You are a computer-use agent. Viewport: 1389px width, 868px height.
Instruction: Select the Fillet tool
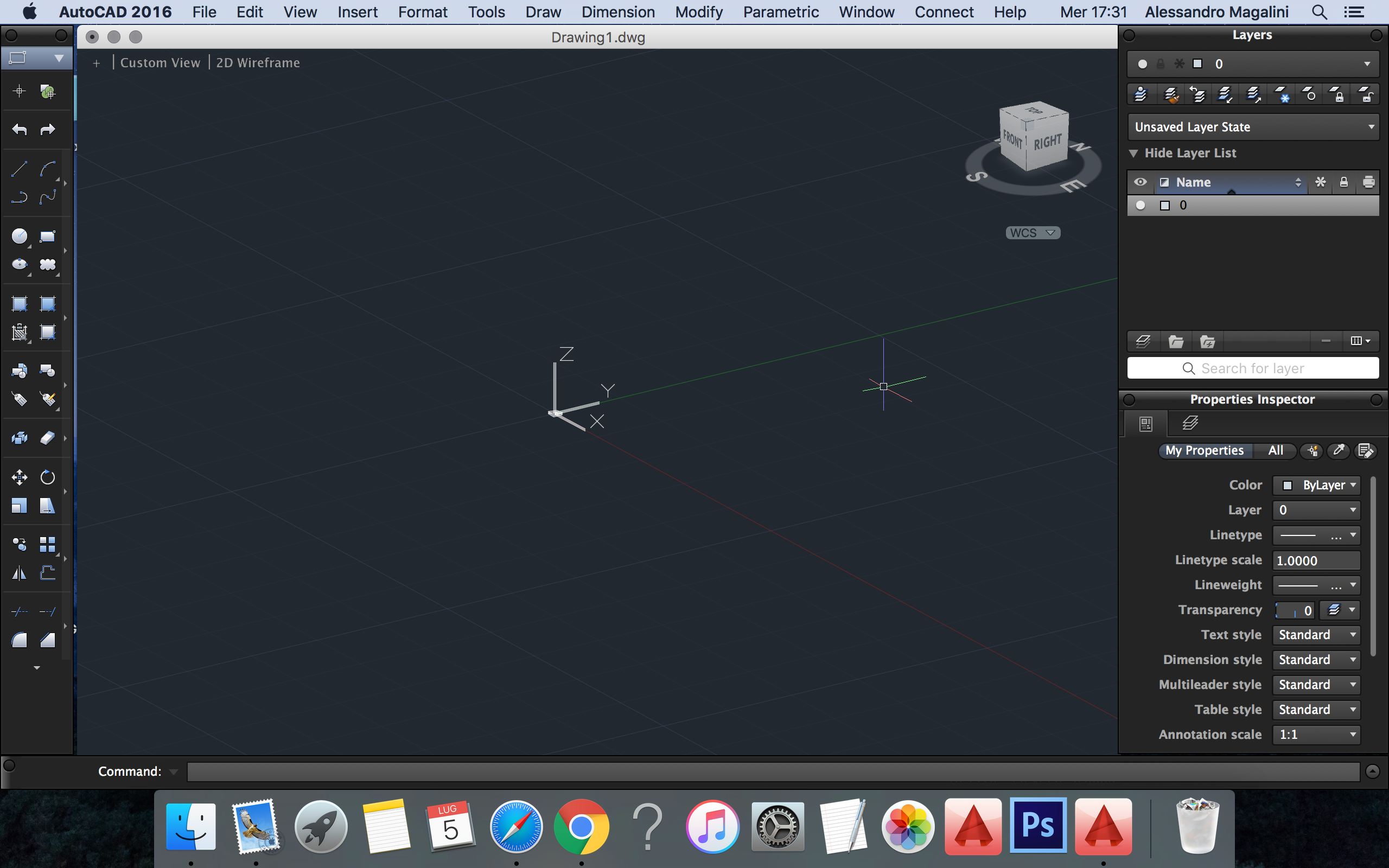pyautogui.click(x=19, y=640)
